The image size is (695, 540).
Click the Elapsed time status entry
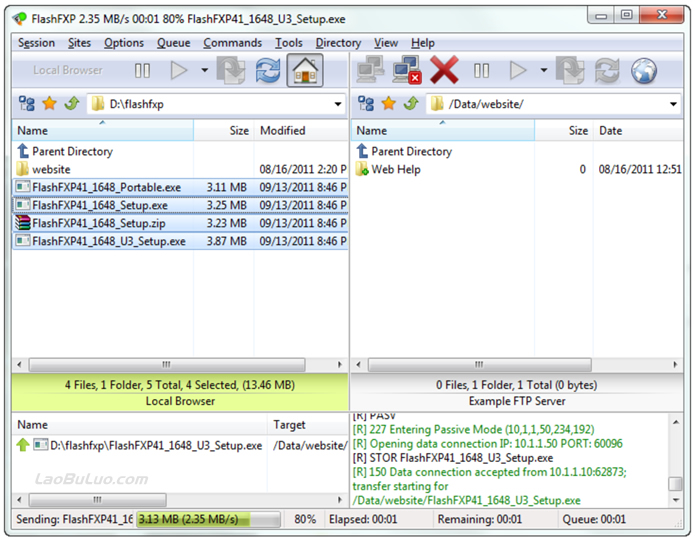tap(363, 519)
